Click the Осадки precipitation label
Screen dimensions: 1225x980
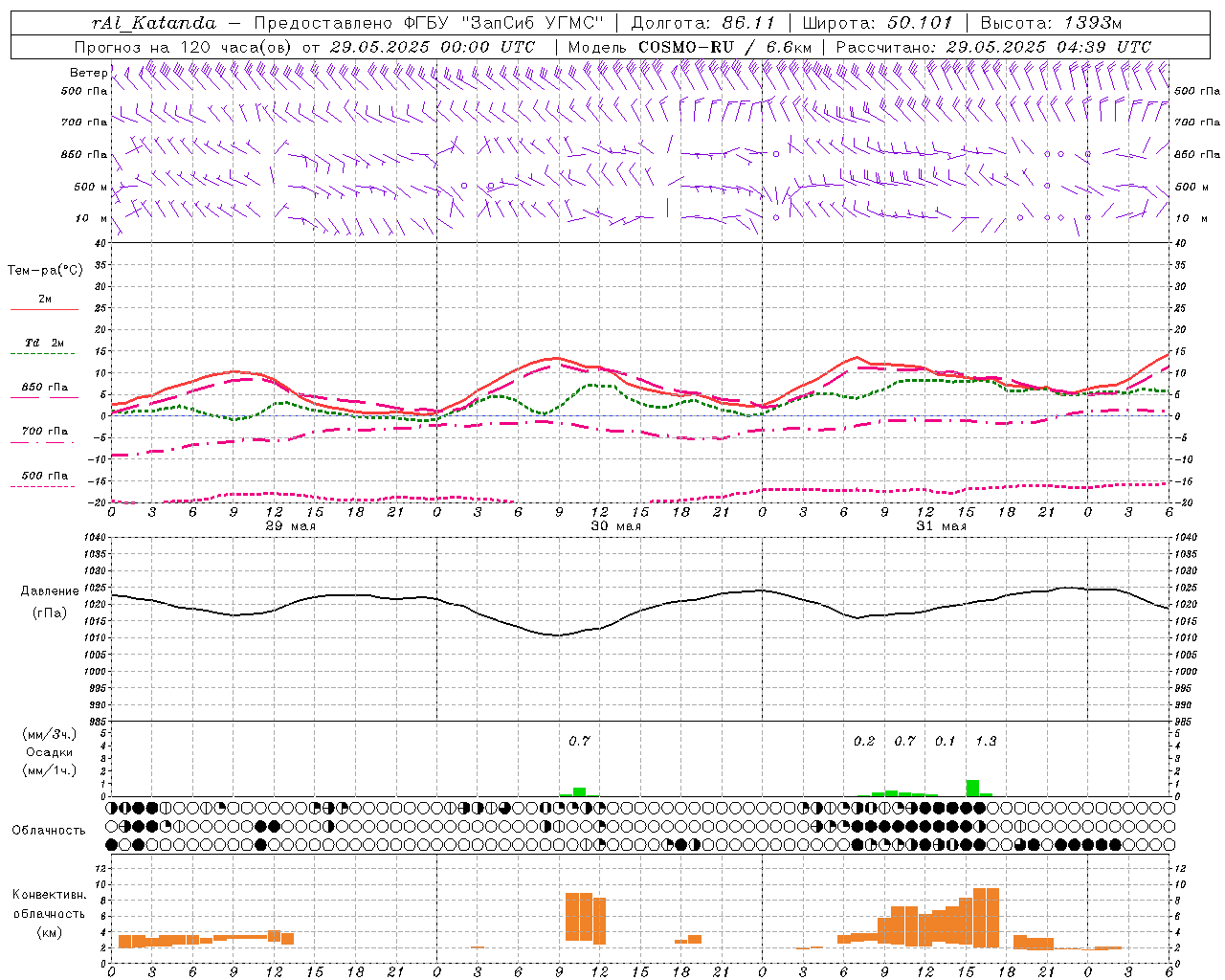click(x=49, y=752)
